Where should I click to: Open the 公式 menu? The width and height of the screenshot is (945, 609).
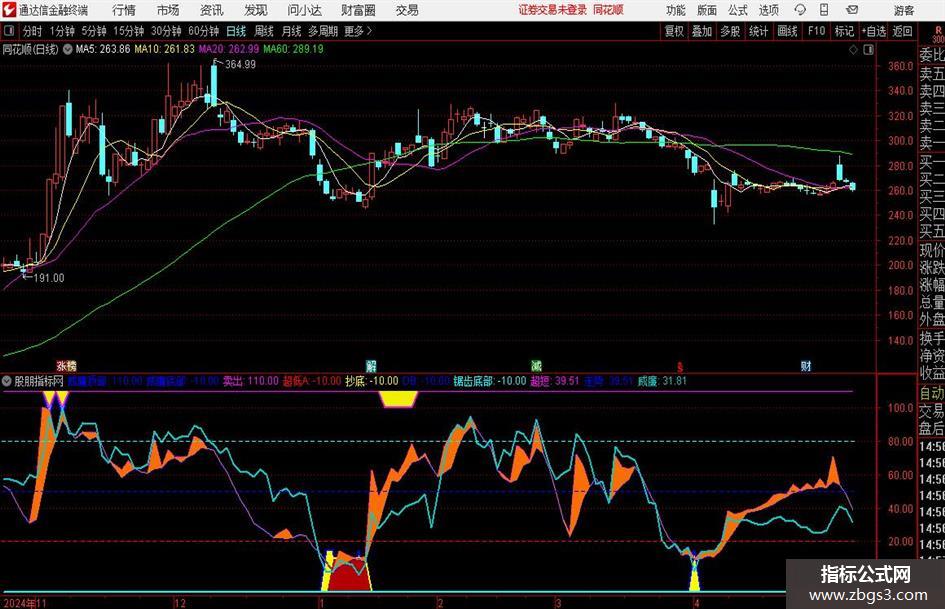point(738,10)
